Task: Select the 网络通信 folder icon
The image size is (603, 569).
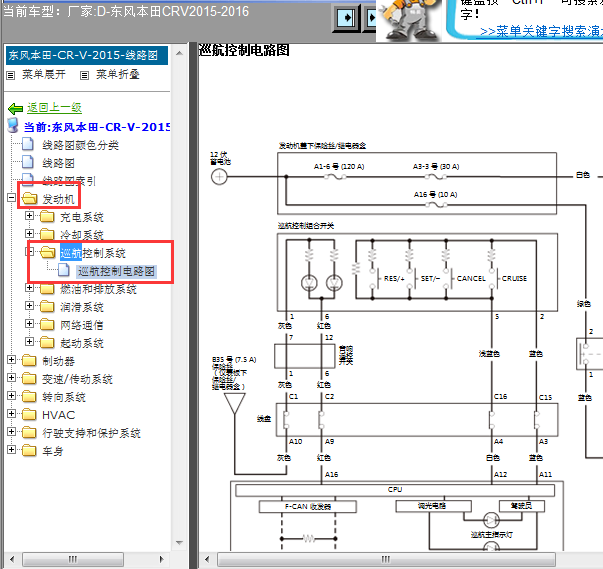Action: coord(47,324)
